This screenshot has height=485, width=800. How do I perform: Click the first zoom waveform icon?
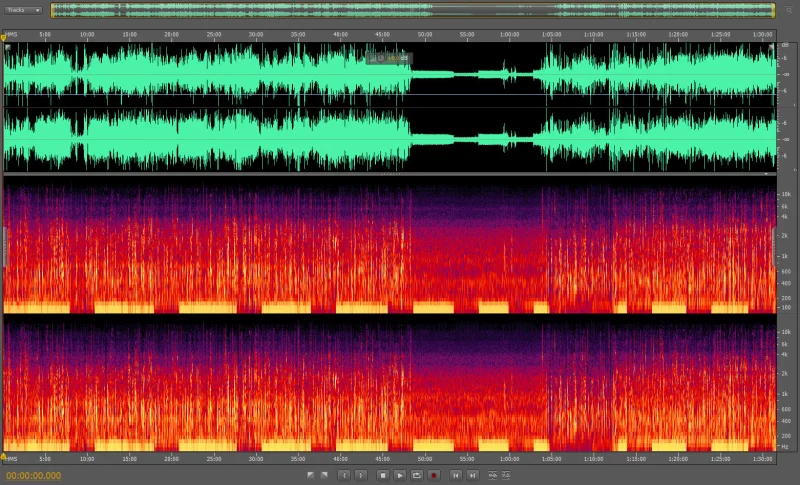pyautogui.click(x=492, y=475)
